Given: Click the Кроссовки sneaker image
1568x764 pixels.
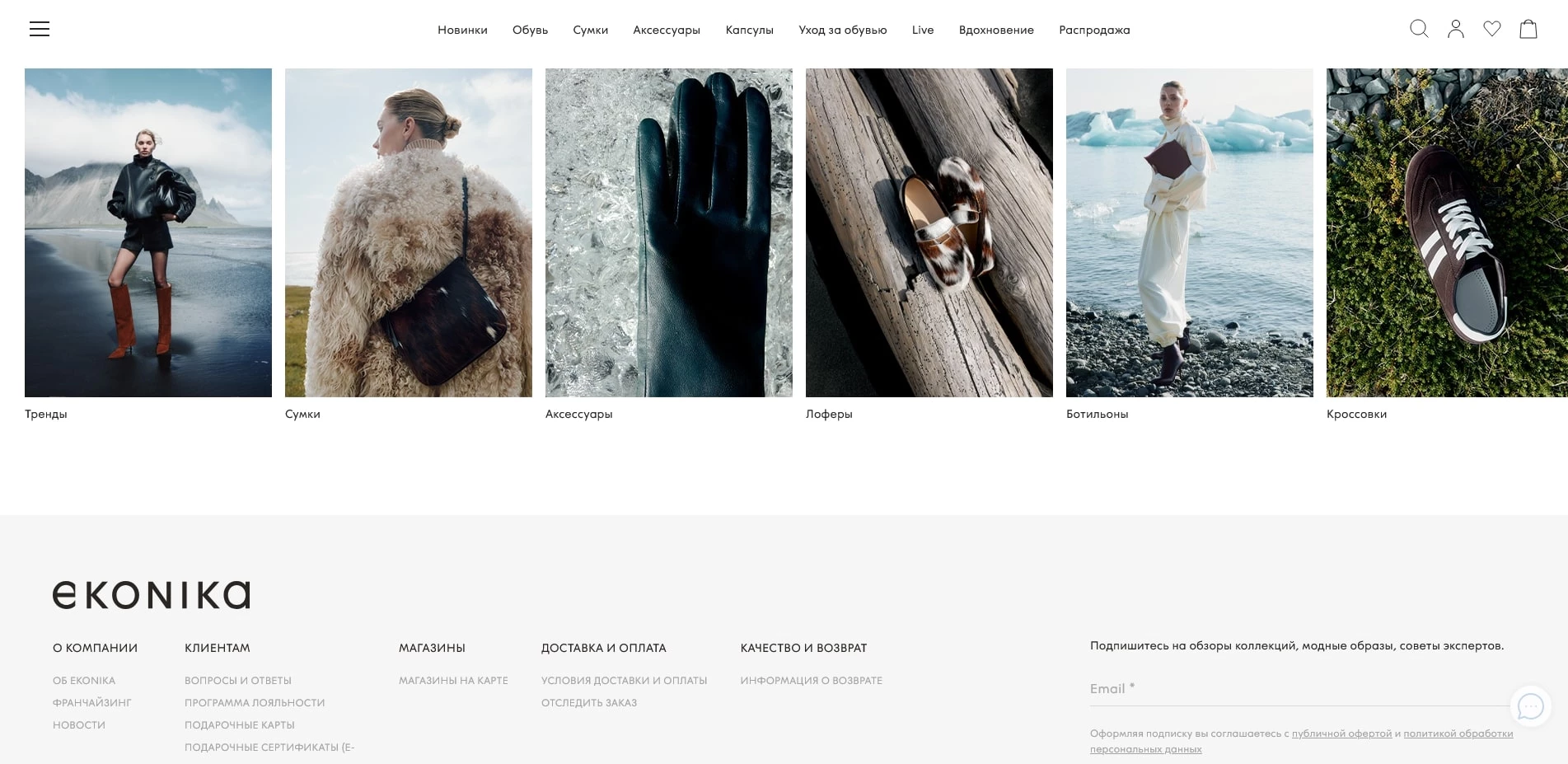Looking at the screenshot, I should coord(1446,232).
